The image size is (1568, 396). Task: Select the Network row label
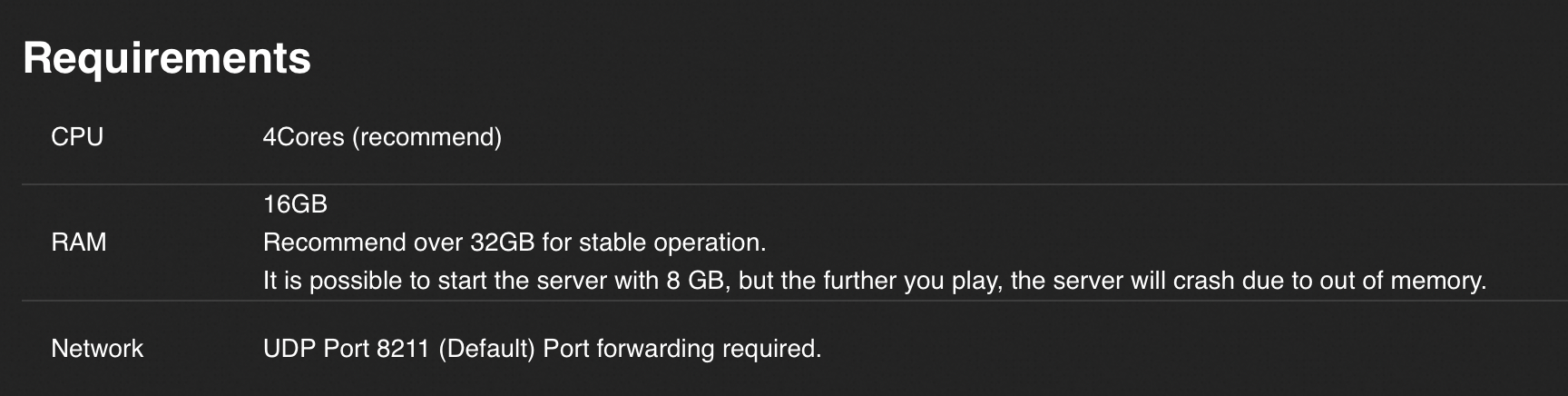tap(97, 349)
